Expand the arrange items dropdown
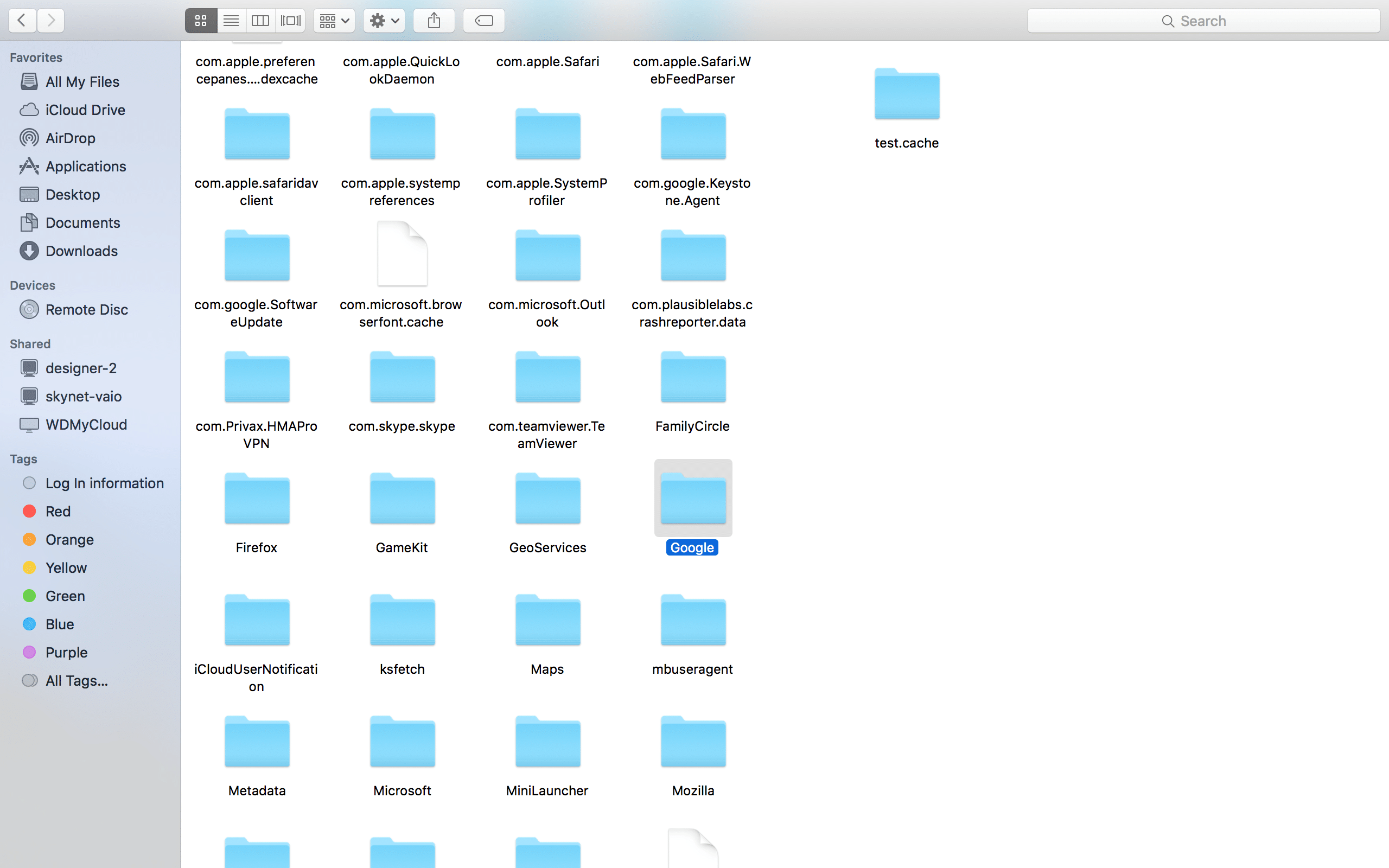This screenshot has width=1389, height=868. tap(333, 20)
